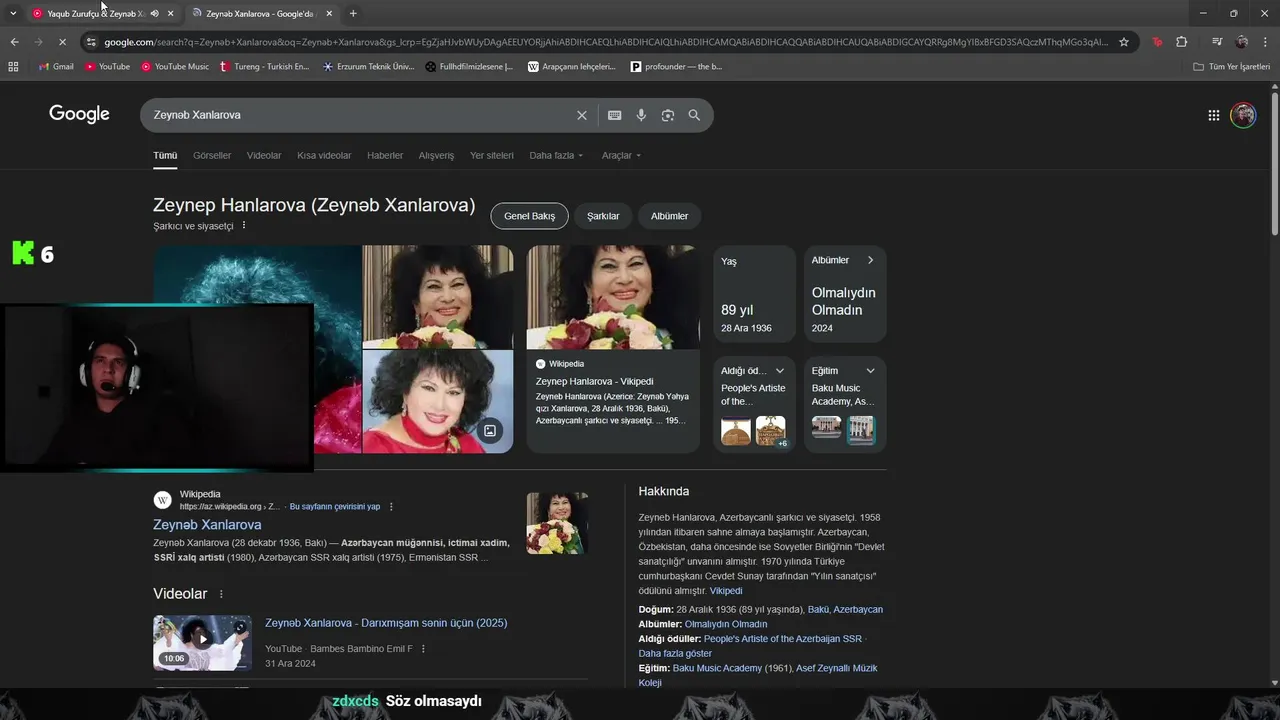This screenshot has height=720, width=1280.
Task: Open the Fullhdfilmizlesene bookmark
Action: coord(469,67)
